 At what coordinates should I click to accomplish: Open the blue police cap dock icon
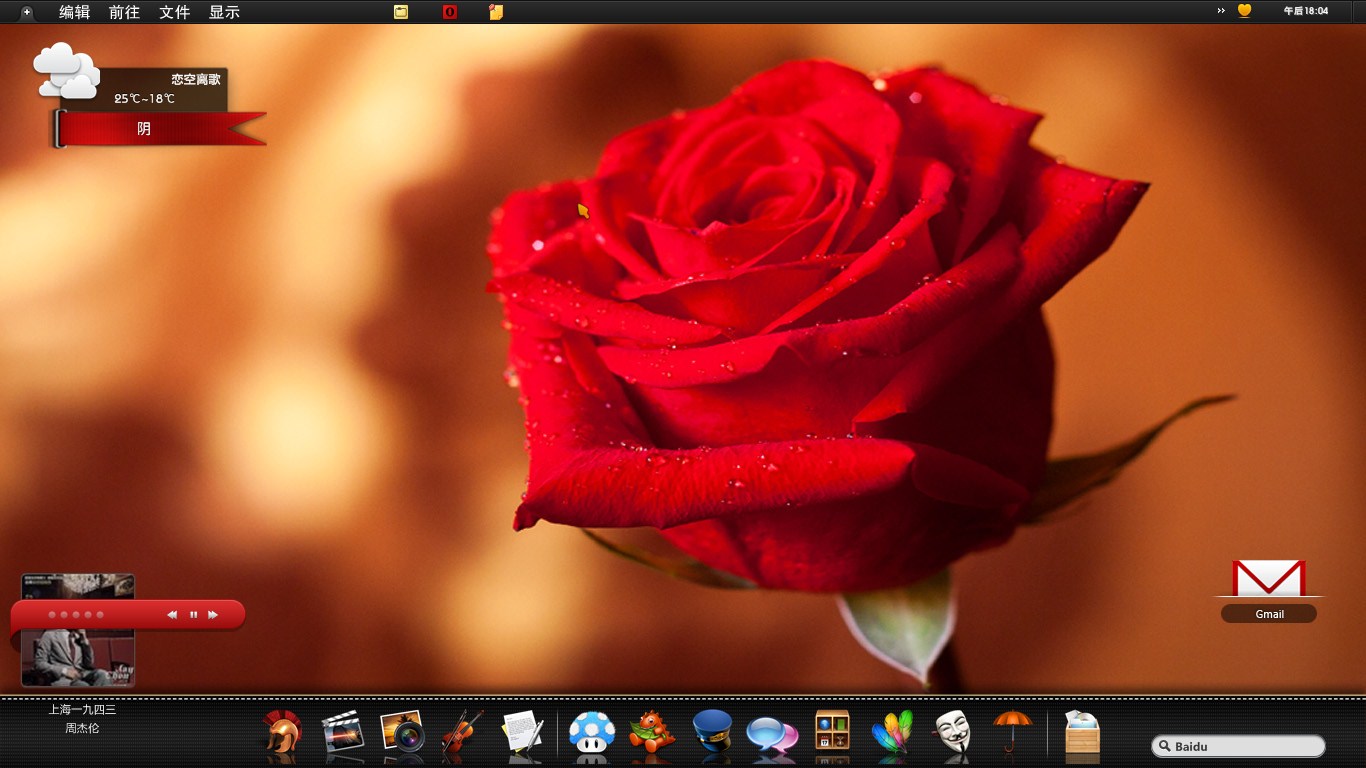click(x=712, y=732)
